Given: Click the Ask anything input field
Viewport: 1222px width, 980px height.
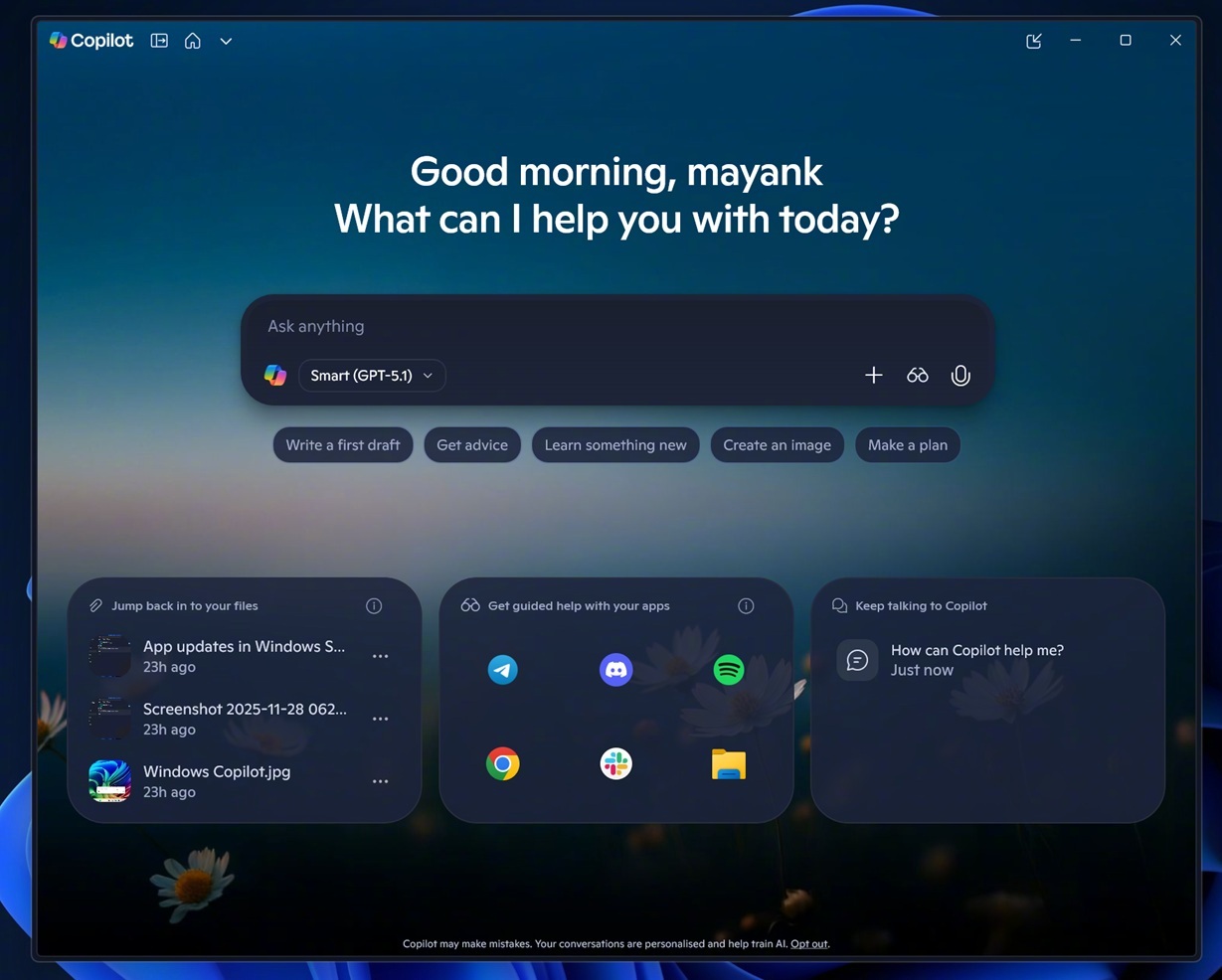Looking at the screenshot, I should tap(616, 326).
